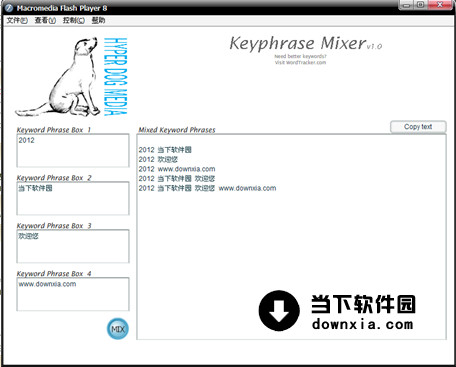Select the '2012 当下软件园' result line

click(x=165, y=150)
